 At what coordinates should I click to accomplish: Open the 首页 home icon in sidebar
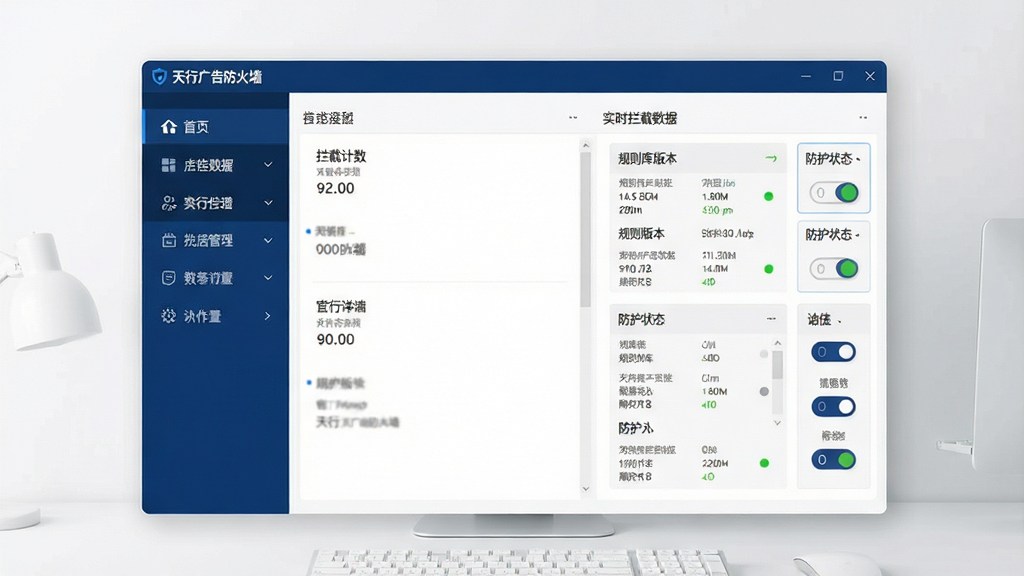(168, 127)
